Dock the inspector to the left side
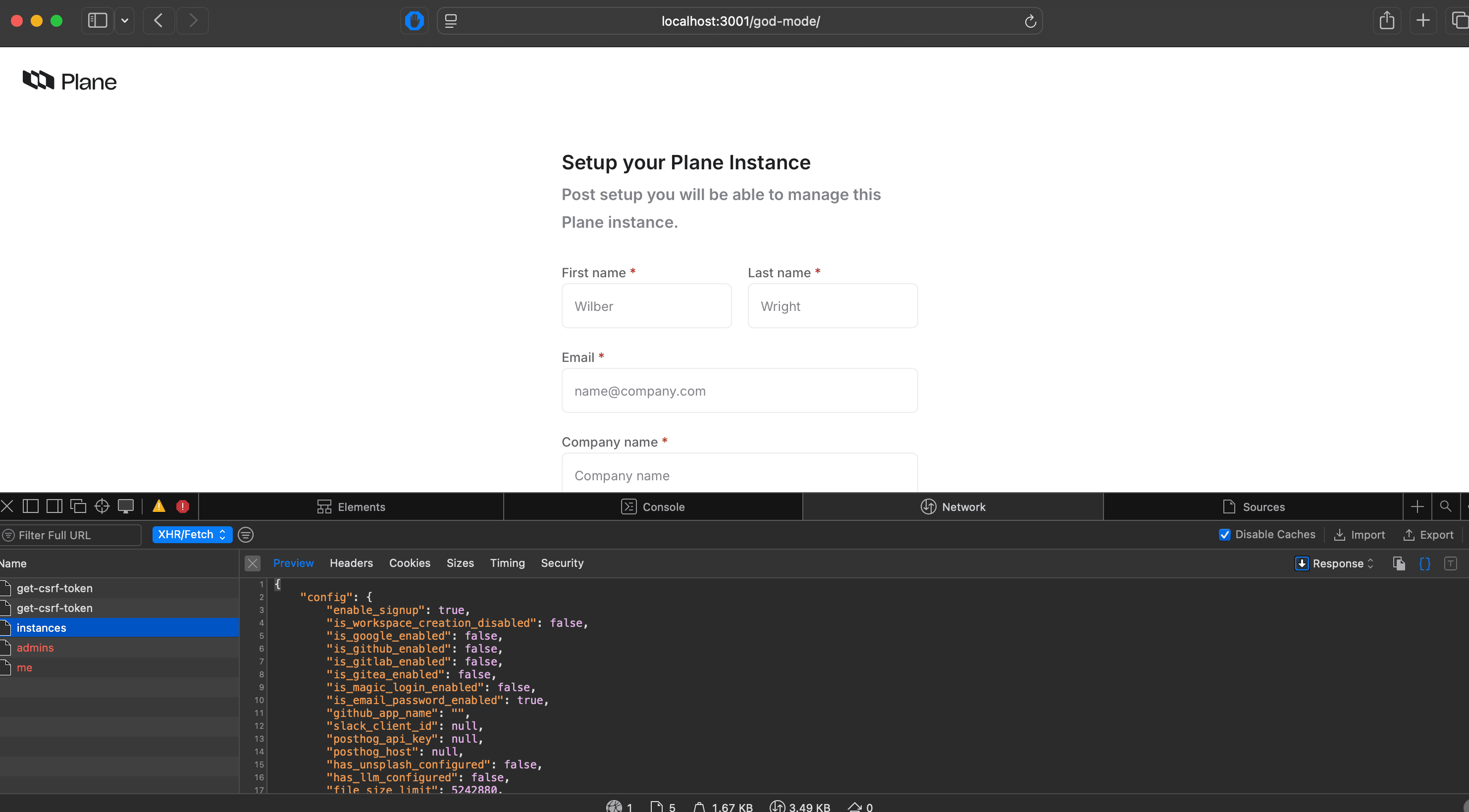1469x812 pixels. tap(30, 507)
